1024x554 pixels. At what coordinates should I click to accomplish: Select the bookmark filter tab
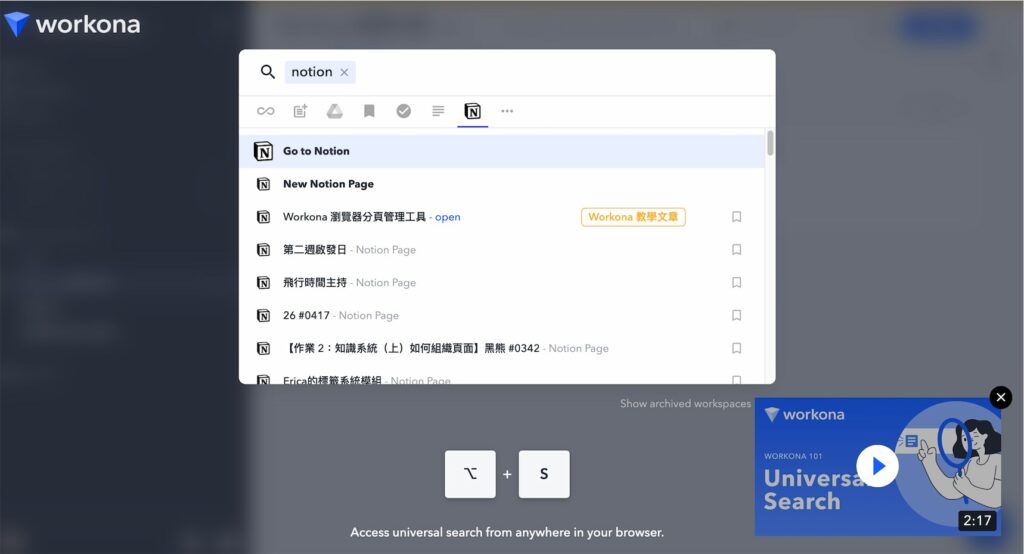click(369, 111)
